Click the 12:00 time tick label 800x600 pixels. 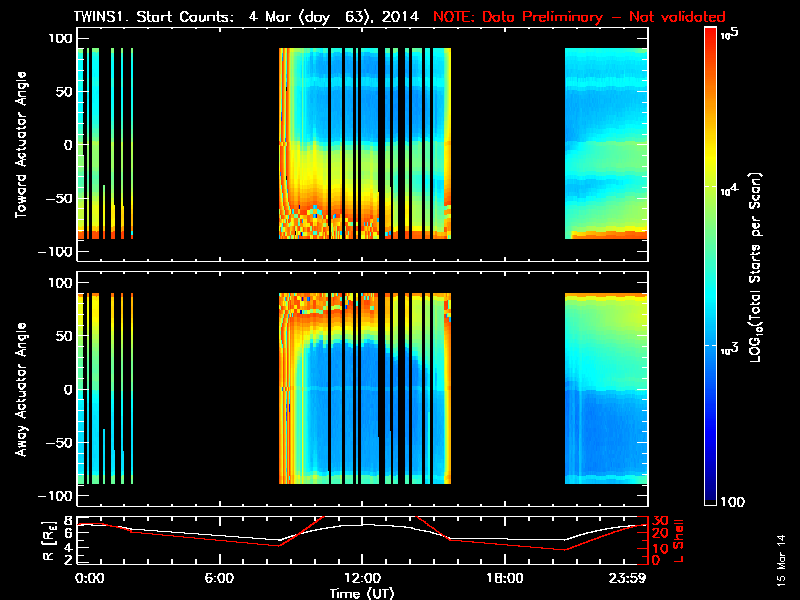362,578
